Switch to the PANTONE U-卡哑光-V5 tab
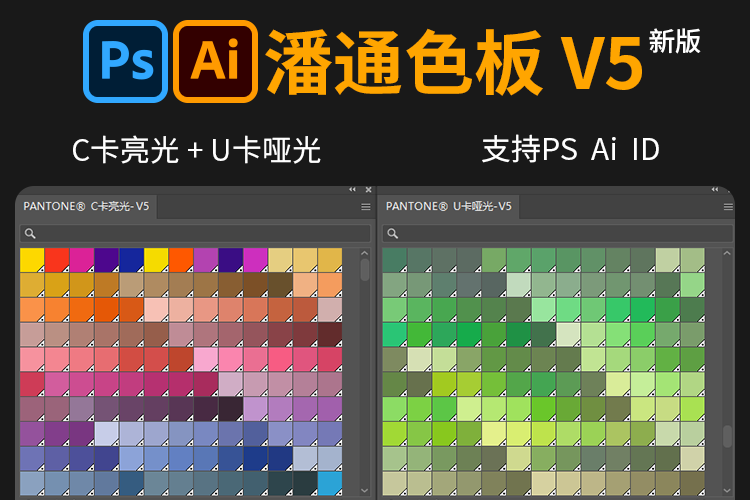This screenshot has height=500, width=750. (x=448, y=207)
